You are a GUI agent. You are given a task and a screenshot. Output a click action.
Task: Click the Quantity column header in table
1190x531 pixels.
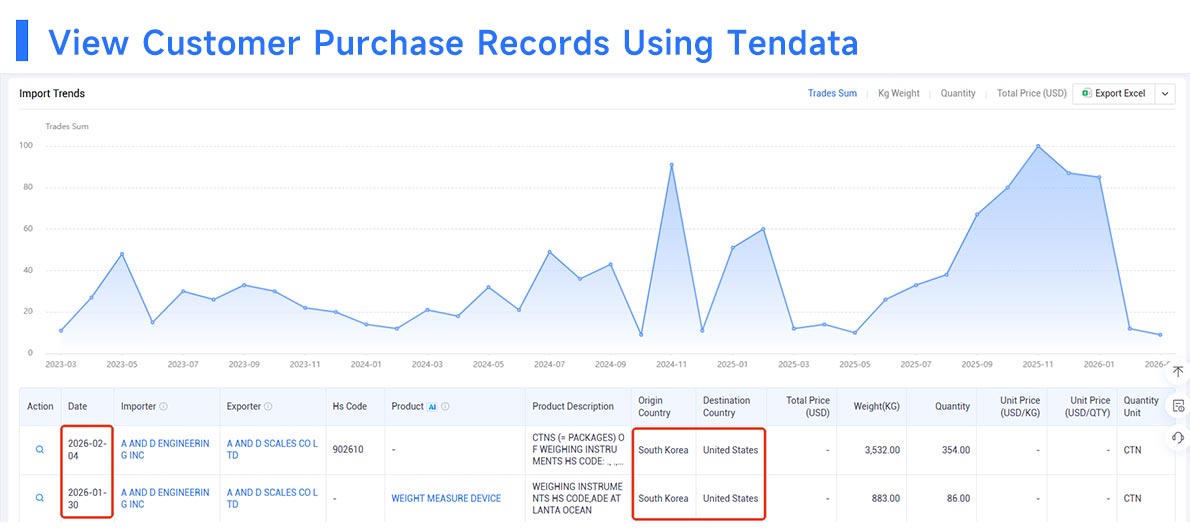click(x=952, y=407)
